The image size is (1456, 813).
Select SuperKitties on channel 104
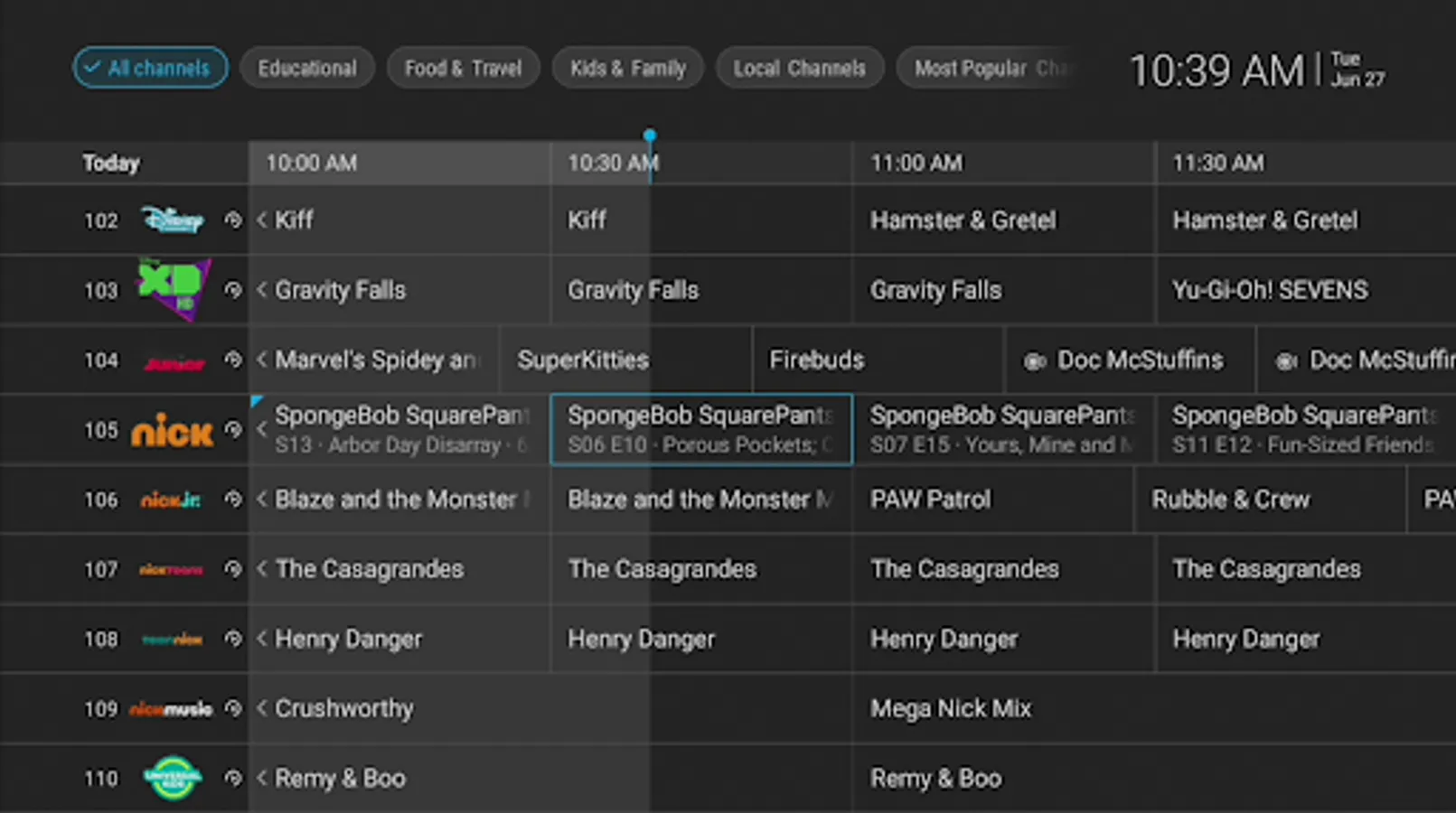(x=625, y=360)
